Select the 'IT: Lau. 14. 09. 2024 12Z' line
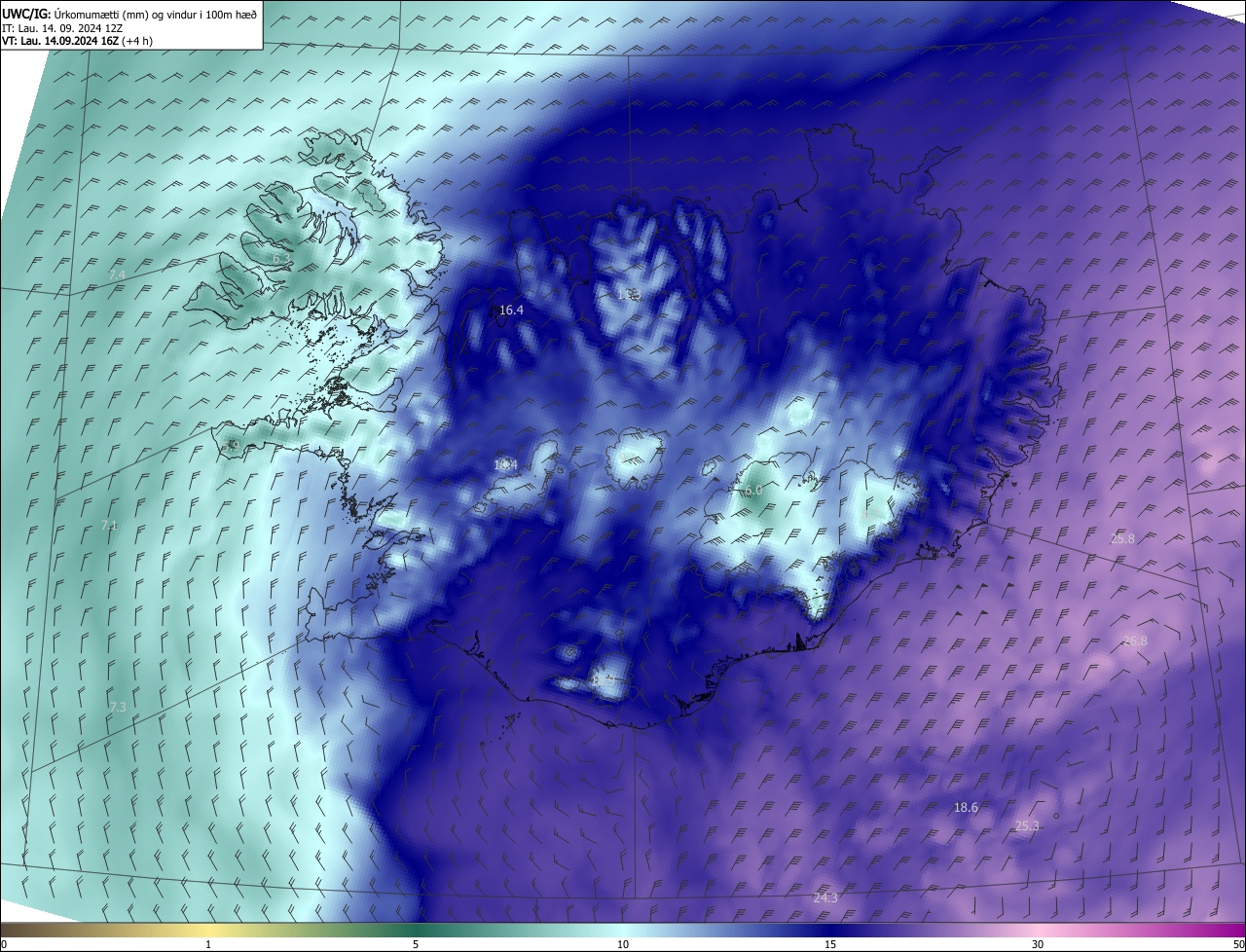 click(x=60, y=27)
